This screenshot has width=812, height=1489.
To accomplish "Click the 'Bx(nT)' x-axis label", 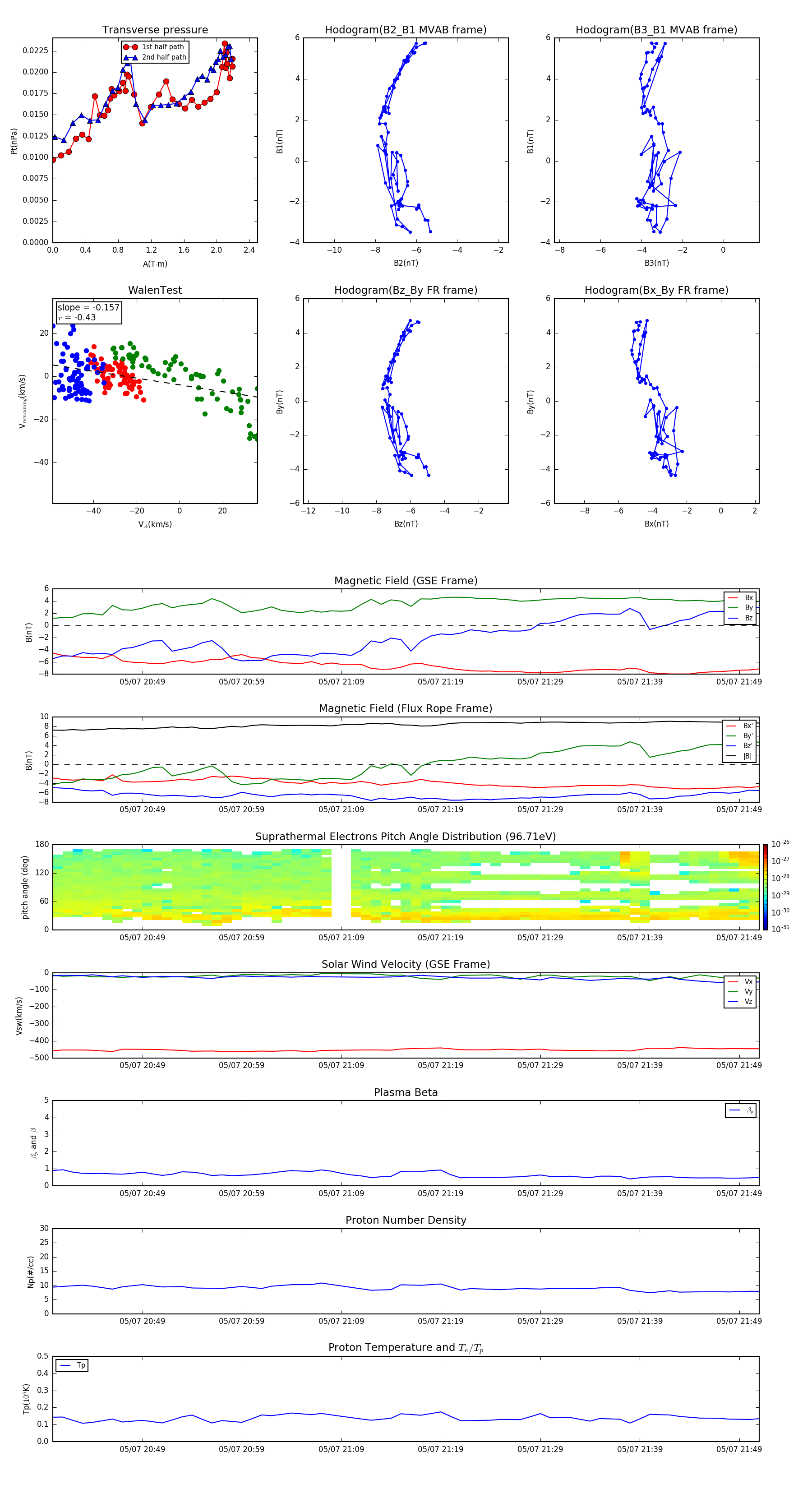I will click(x=656, y=524).
